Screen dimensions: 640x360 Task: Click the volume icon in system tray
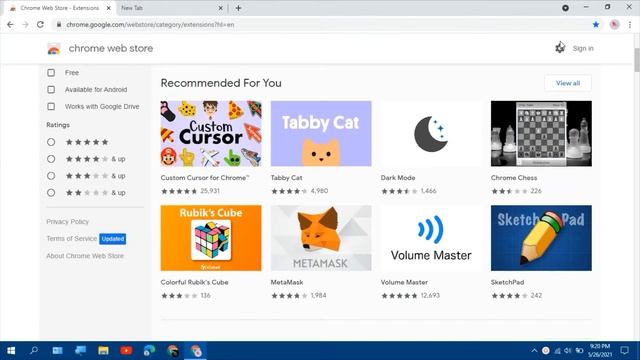click(568, 351)
